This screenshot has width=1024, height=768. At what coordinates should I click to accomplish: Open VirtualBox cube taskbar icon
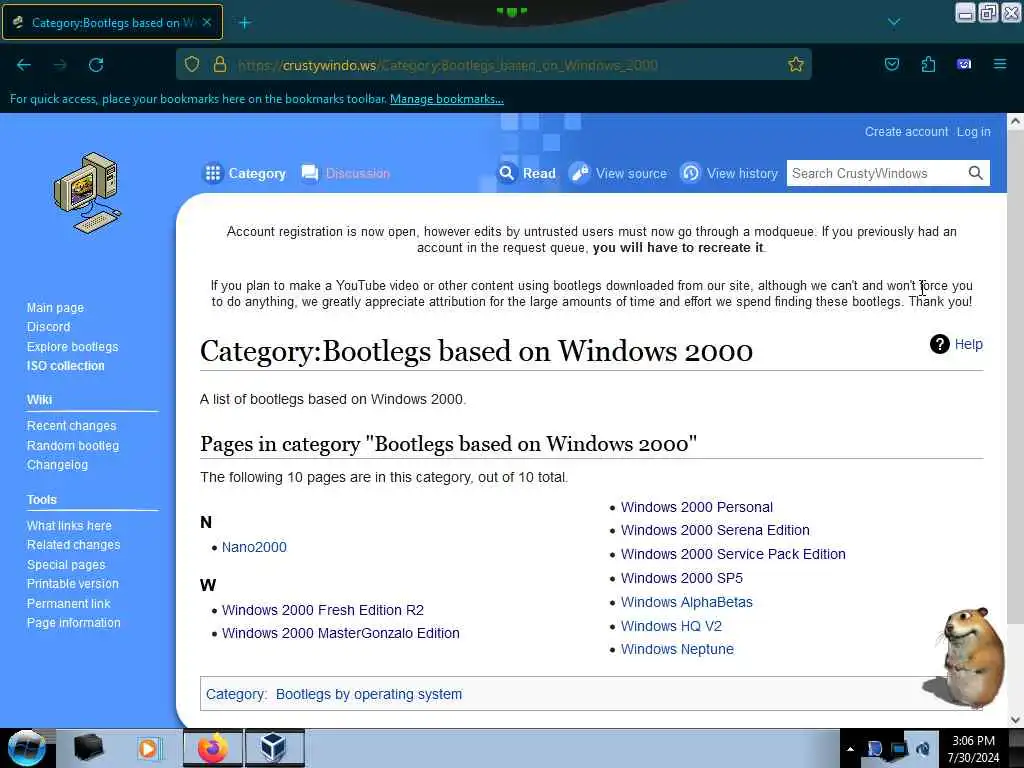point(274,748)
